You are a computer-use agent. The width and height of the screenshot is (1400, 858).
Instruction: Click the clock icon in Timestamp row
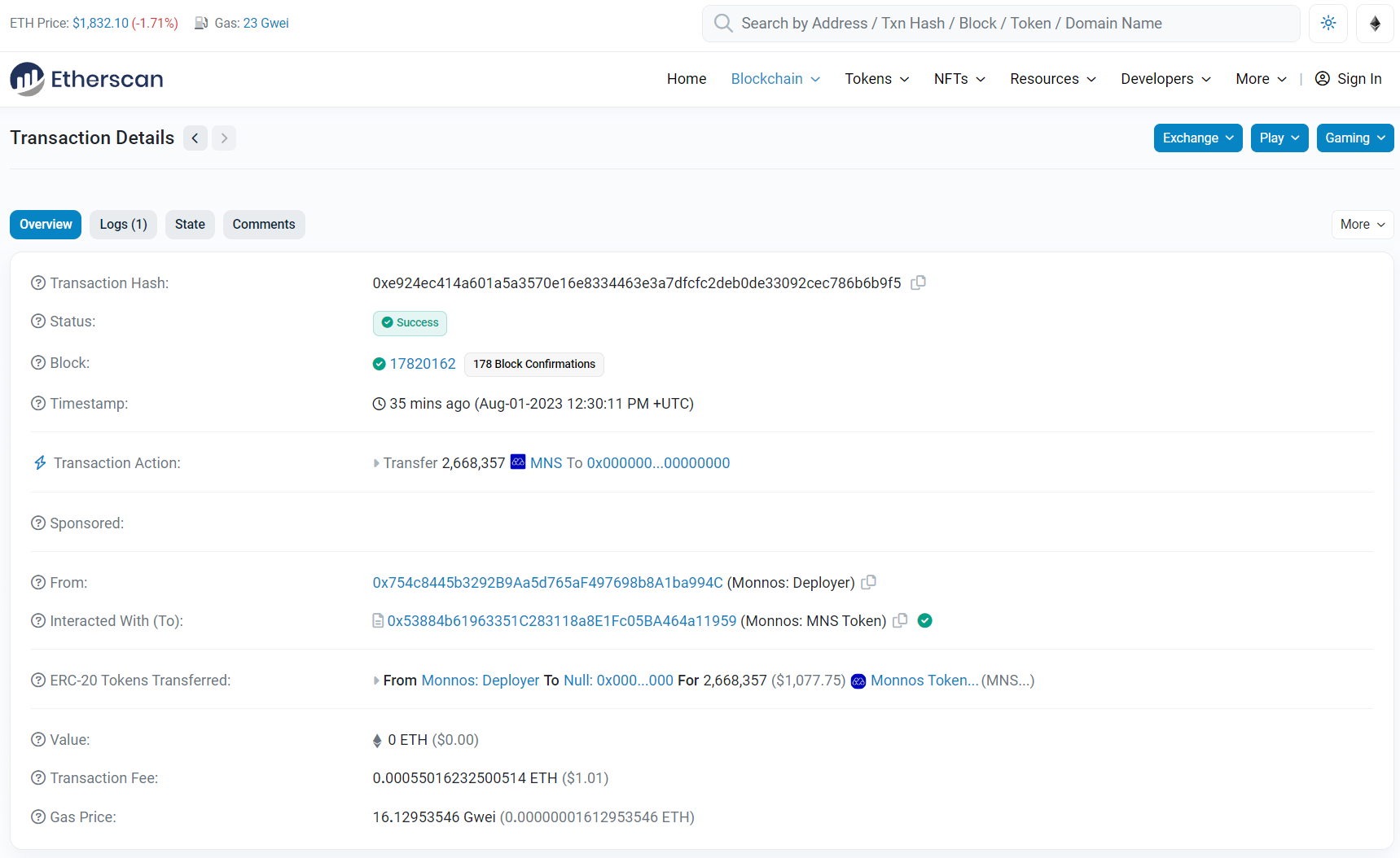click(379, 404)
